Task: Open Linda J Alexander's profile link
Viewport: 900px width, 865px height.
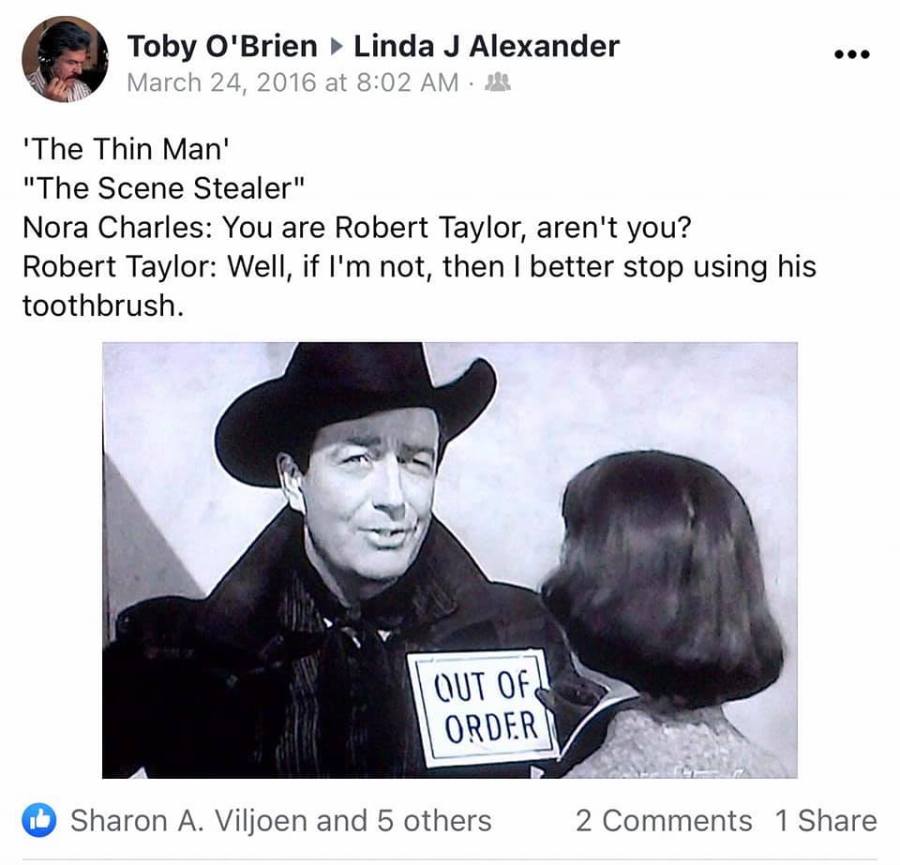Action: click(486, 46)
